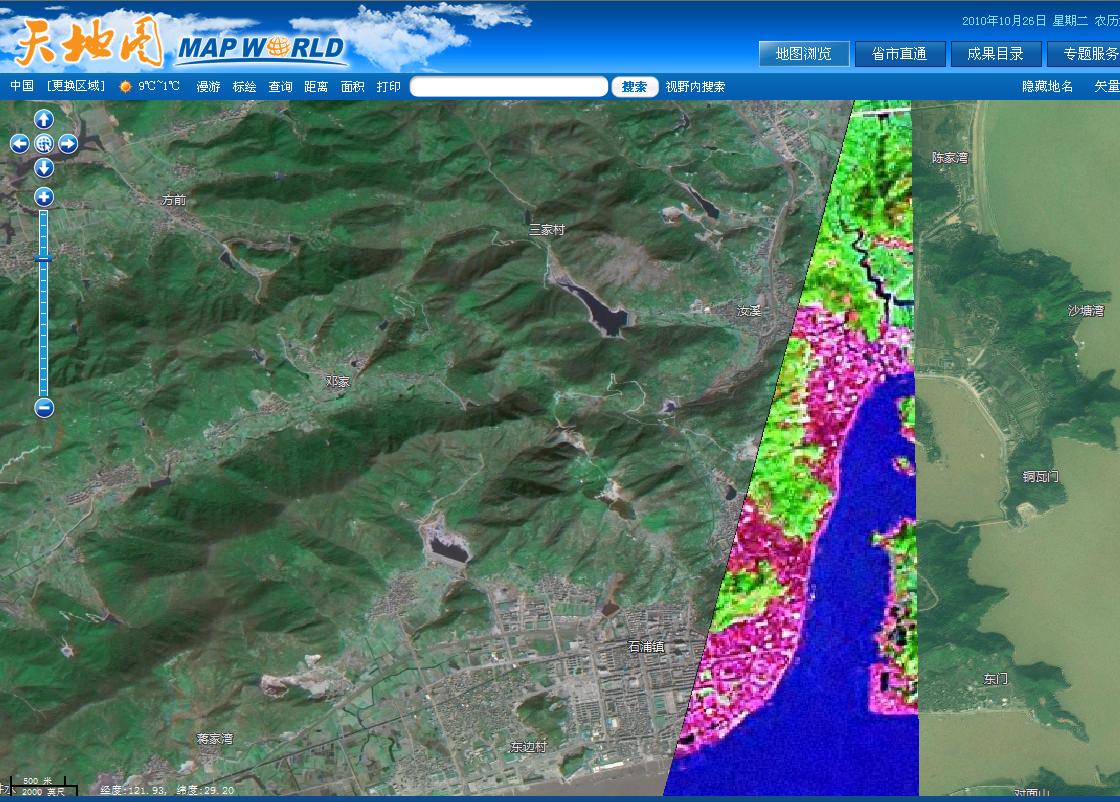The width and height of the screenshot is (1120, 802).
Task: Click the pan left arrow
Action: (19, 144)
